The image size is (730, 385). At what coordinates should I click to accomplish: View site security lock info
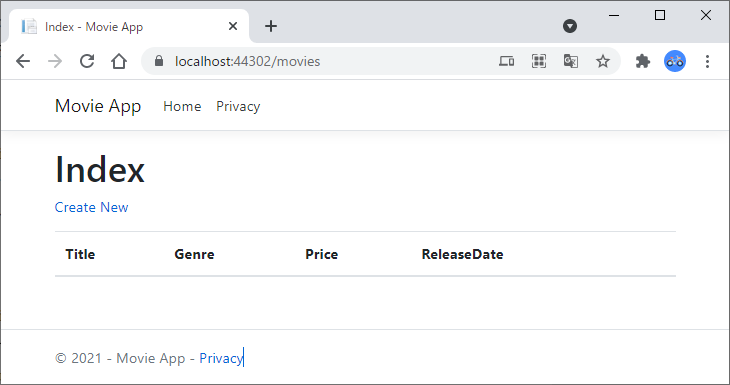(x=159, y=61)
